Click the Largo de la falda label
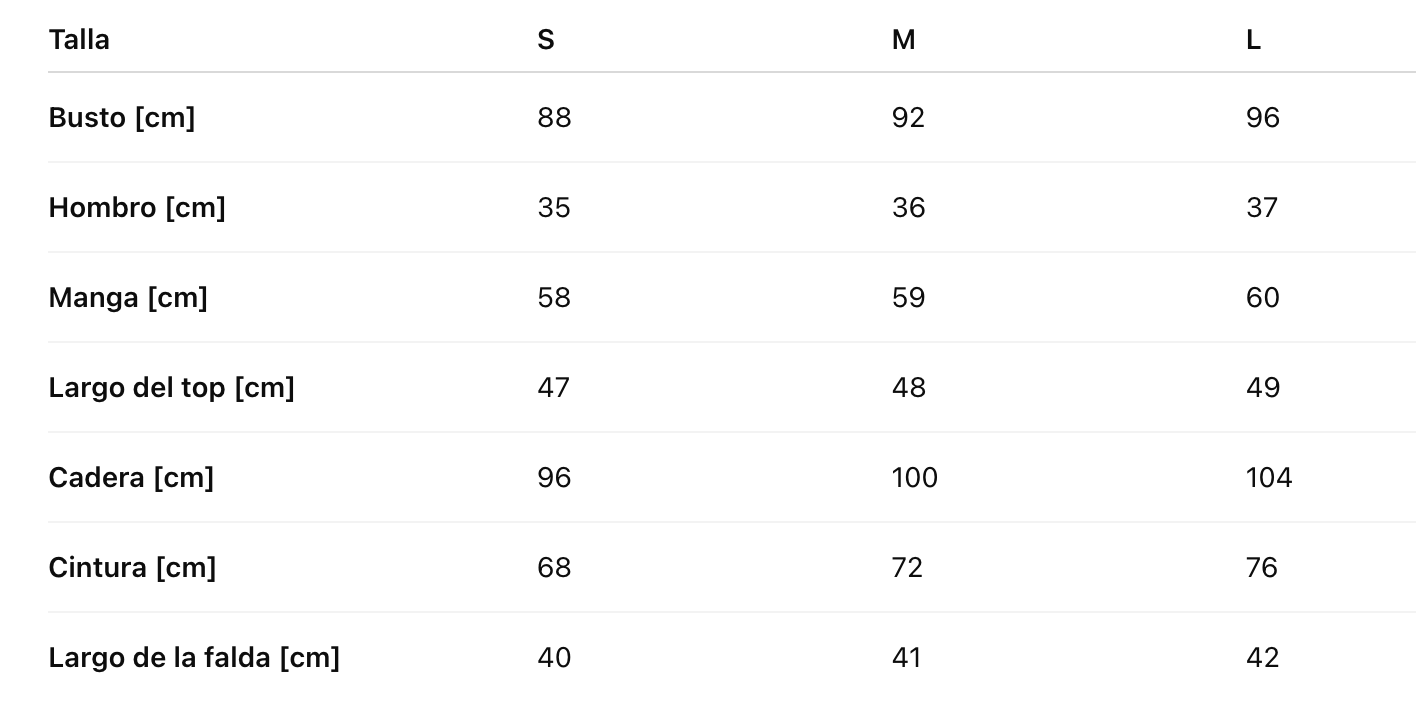The image size is (1416, 722). pyautogui.click(x=194, y=658)
